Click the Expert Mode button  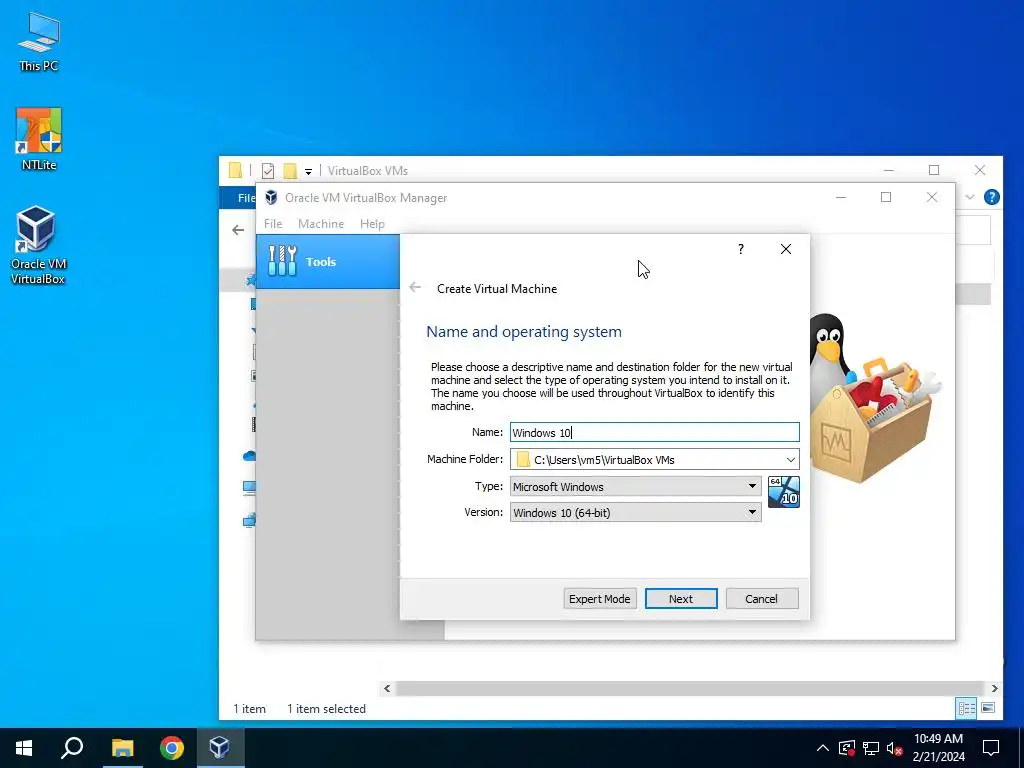[600, 599]
